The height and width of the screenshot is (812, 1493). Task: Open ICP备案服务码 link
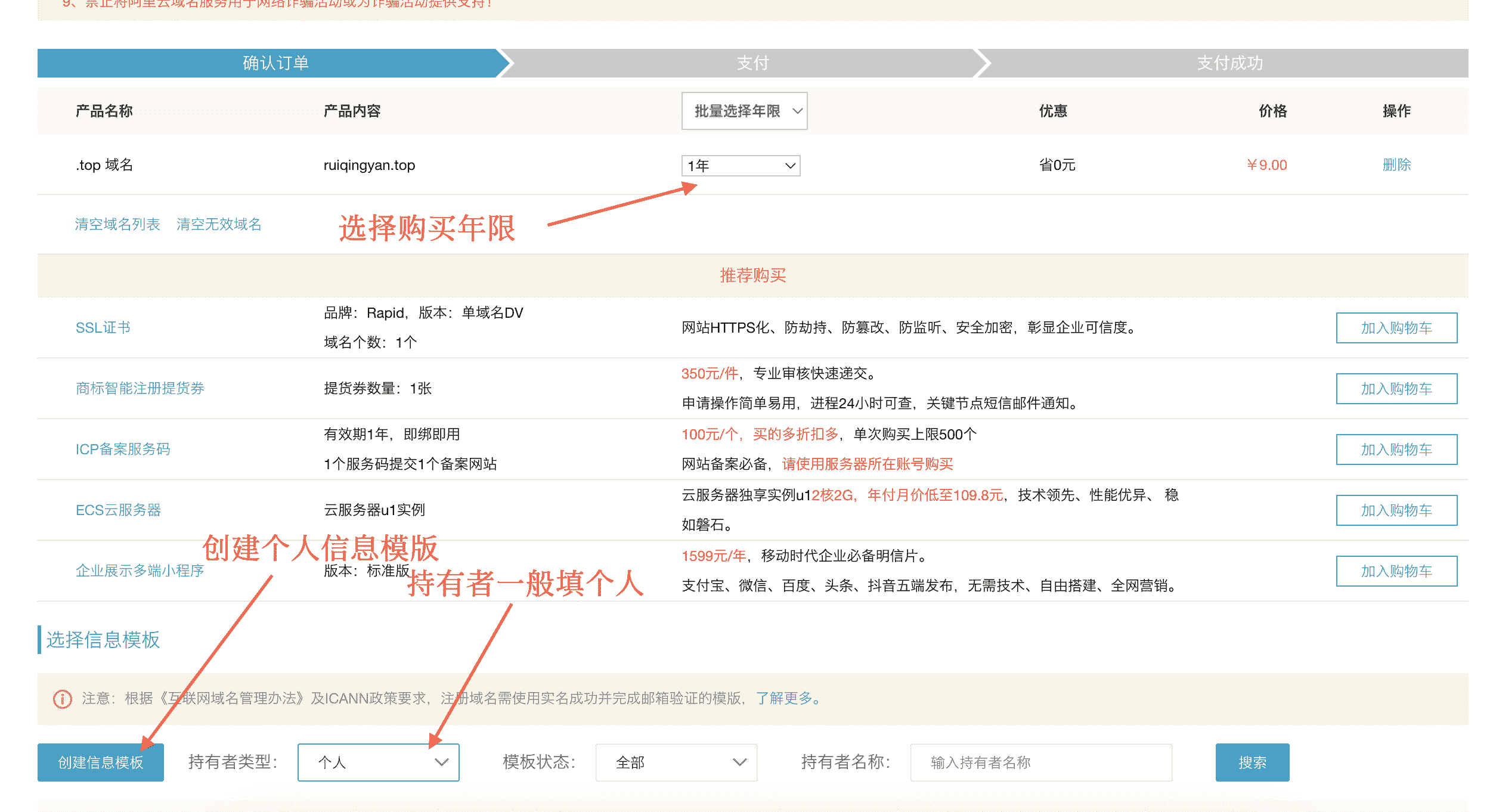tap(123, 449)
